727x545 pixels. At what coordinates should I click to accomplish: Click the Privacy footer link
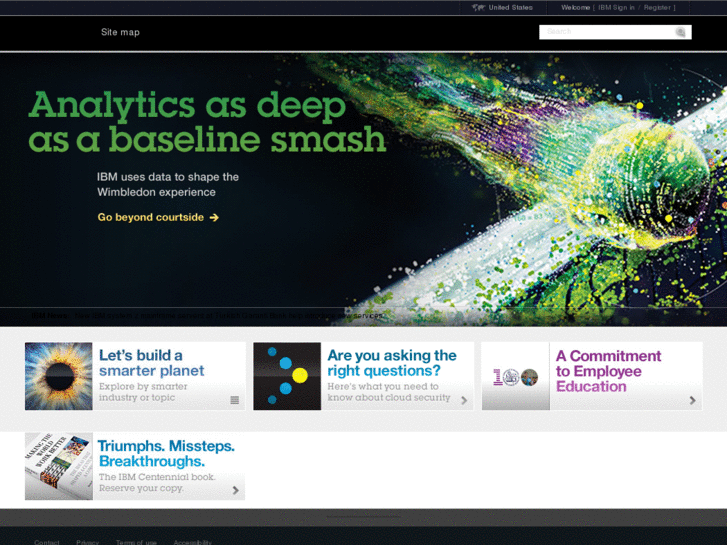88,542
